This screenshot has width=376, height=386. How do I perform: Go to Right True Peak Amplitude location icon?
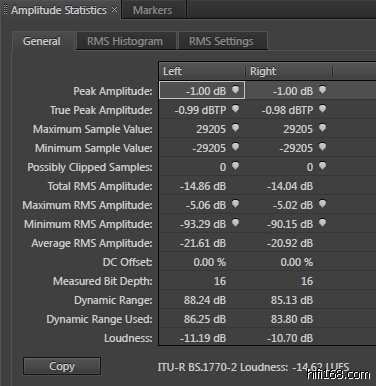pos(322,109)
